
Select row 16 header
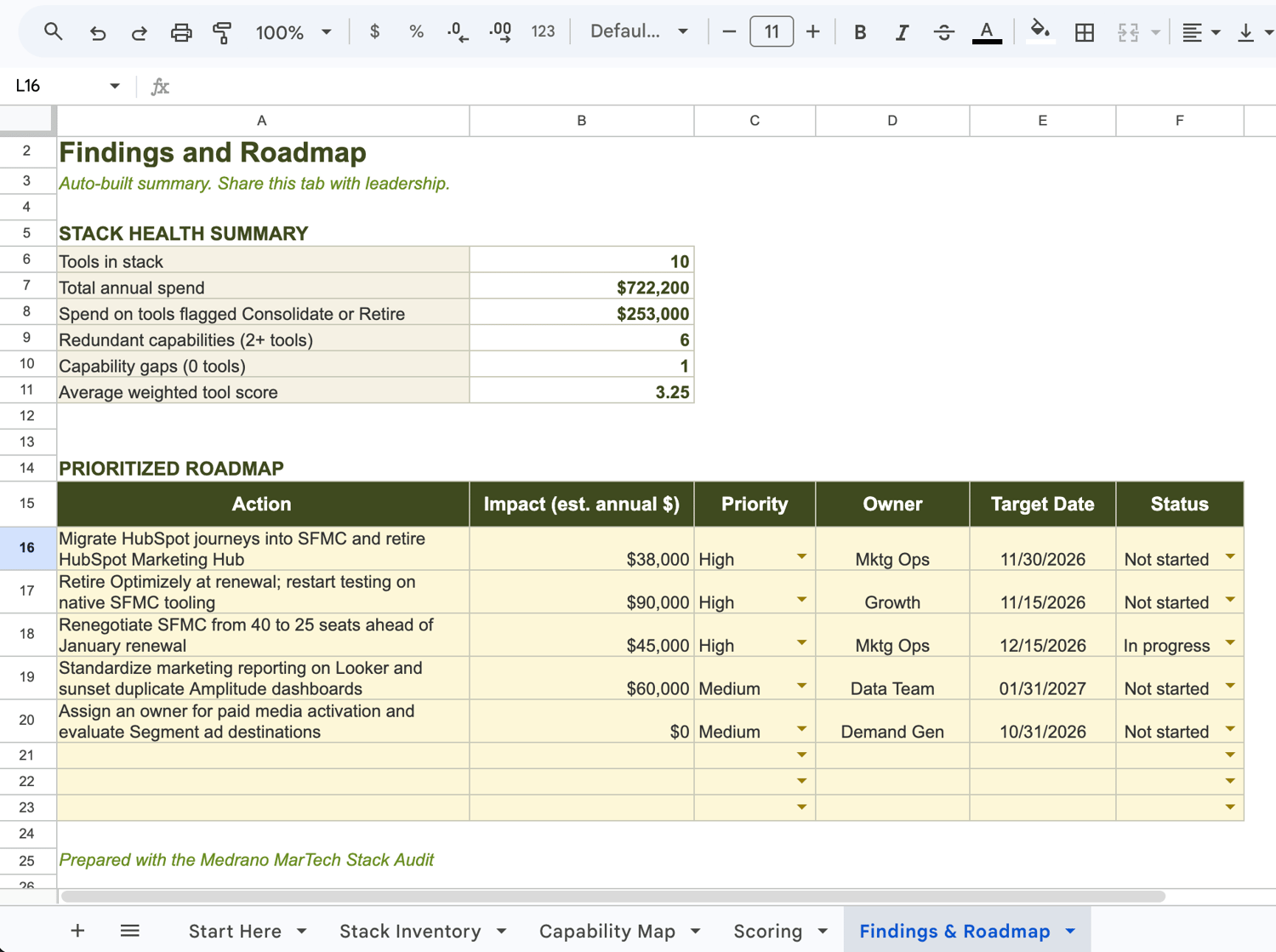(x=27, y=548)
